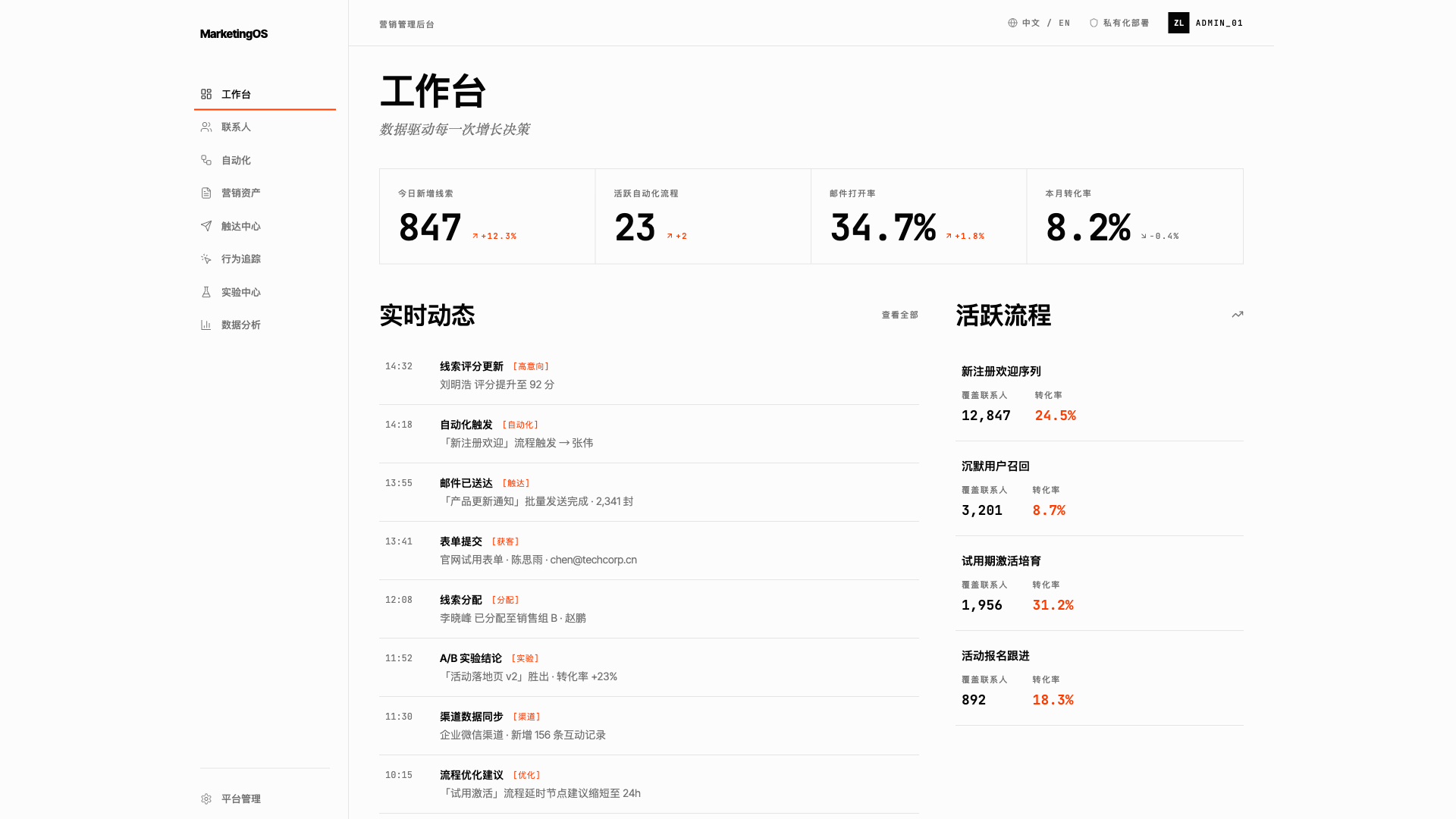
Task: Click the 查看全部 link
Action: 899,315
